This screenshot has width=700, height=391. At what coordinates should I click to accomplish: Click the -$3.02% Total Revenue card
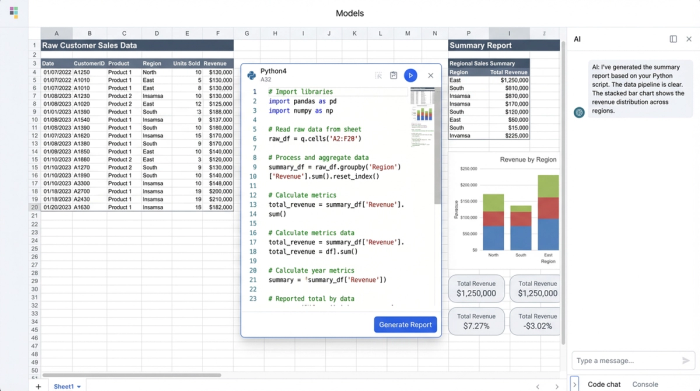(x=536, y=321)
